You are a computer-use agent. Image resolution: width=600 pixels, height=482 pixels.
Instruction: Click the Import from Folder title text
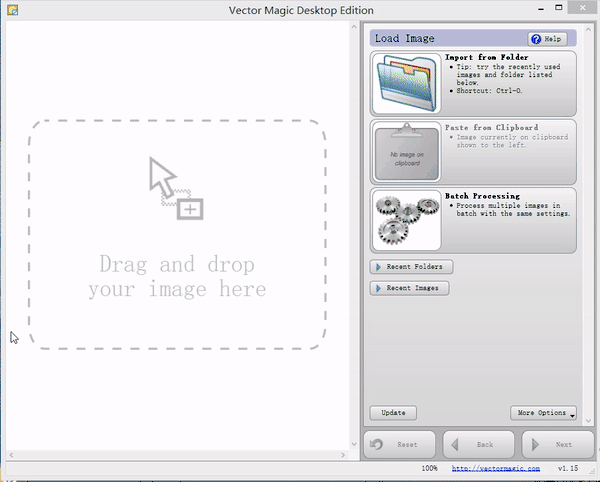tap(486, 57)
